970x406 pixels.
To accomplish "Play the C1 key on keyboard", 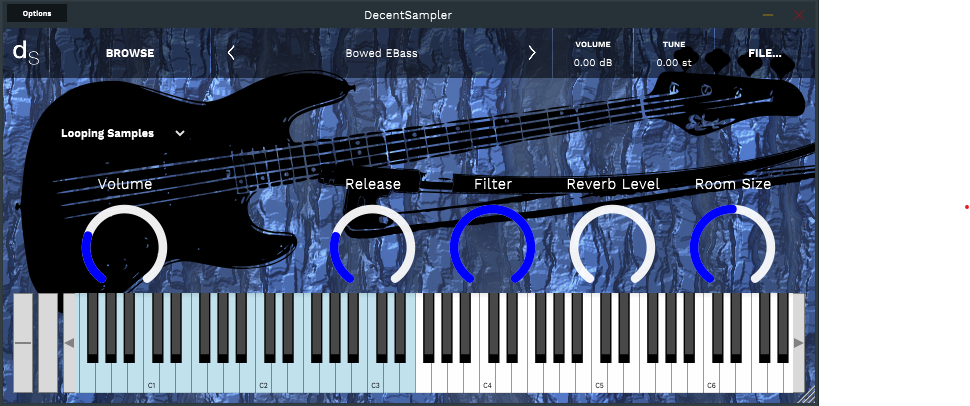I will [151, 378].
